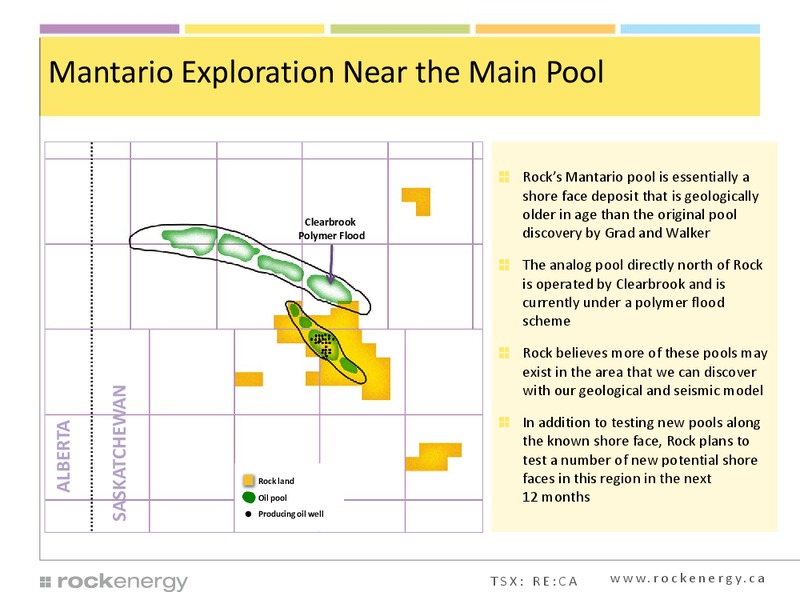
Task: Select the vertical 'SASKATCHEWAN' map label
Action: (119, 453)
